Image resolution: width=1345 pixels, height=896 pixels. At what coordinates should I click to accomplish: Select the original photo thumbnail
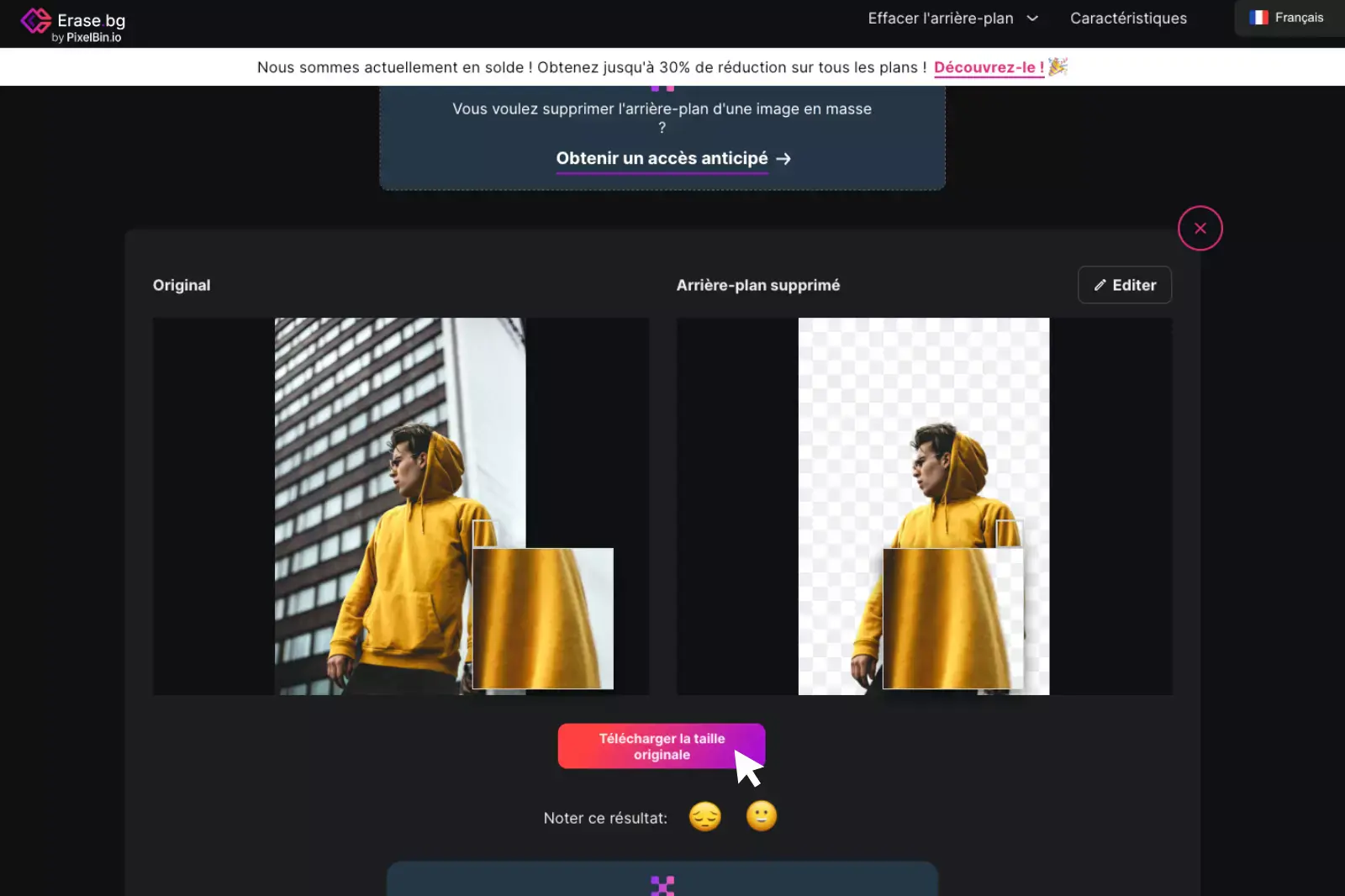pyautogui.click(x=400, y=506)
